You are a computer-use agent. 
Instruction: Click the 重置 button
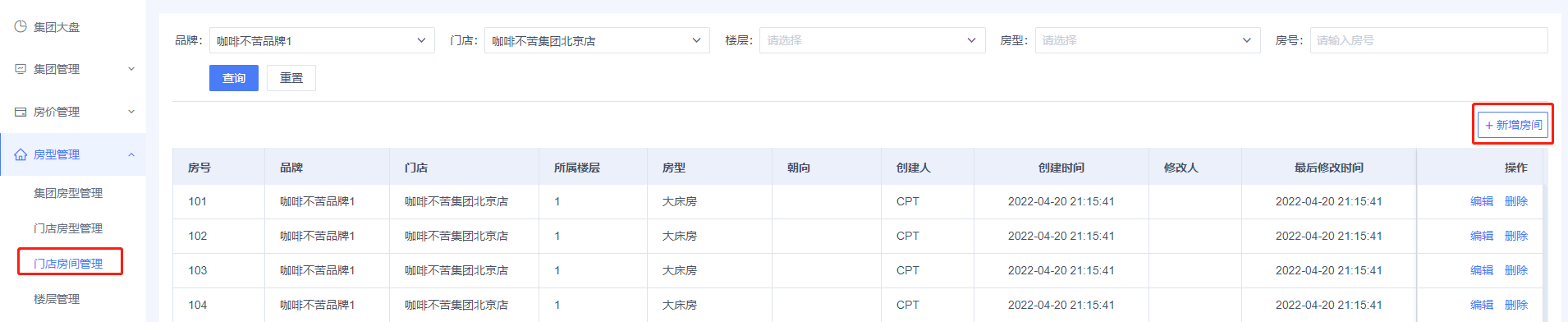pos(291,78)
